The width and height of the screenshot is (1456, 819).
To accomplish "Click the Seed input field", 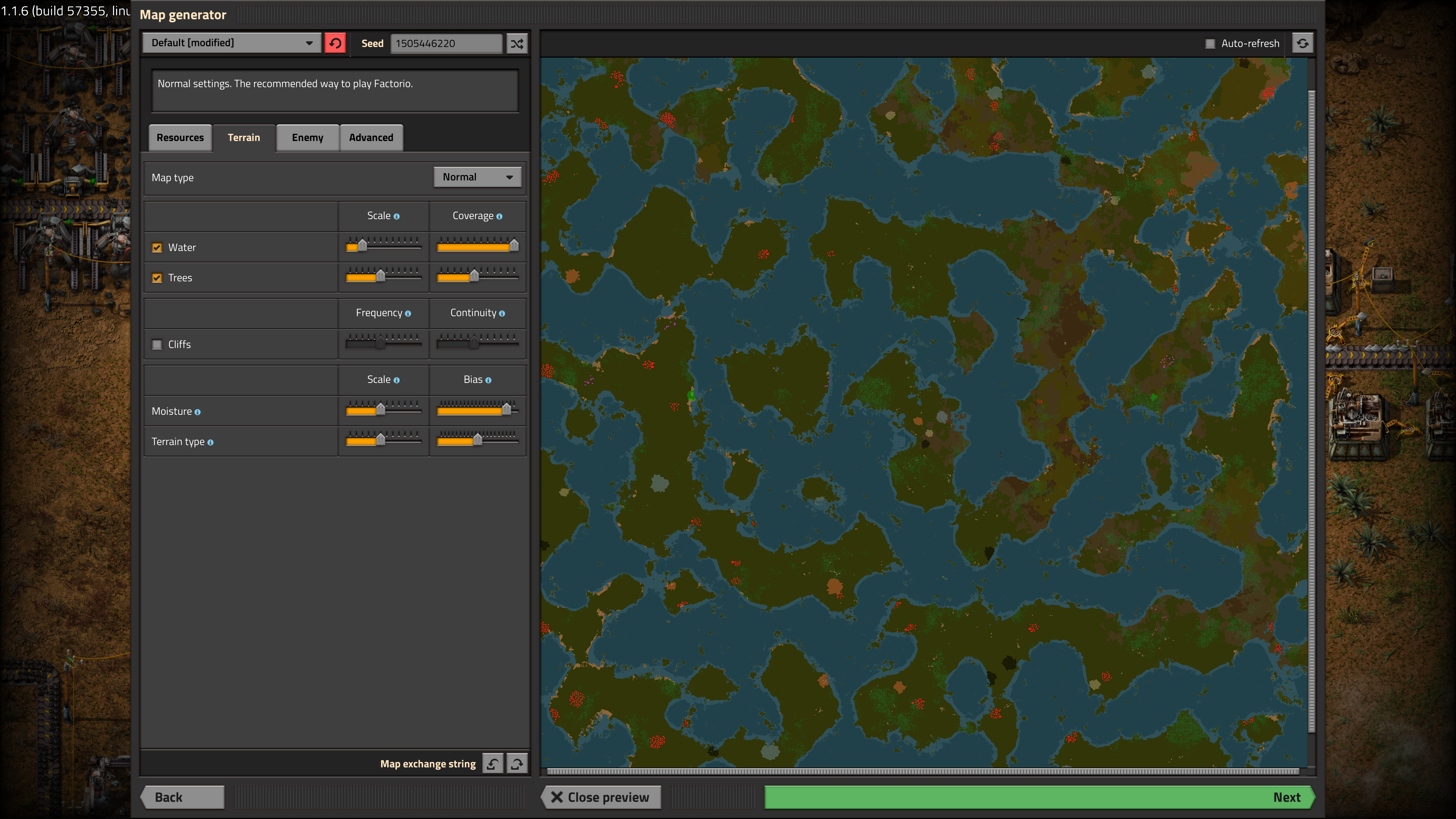I will (x=446, y=43).
